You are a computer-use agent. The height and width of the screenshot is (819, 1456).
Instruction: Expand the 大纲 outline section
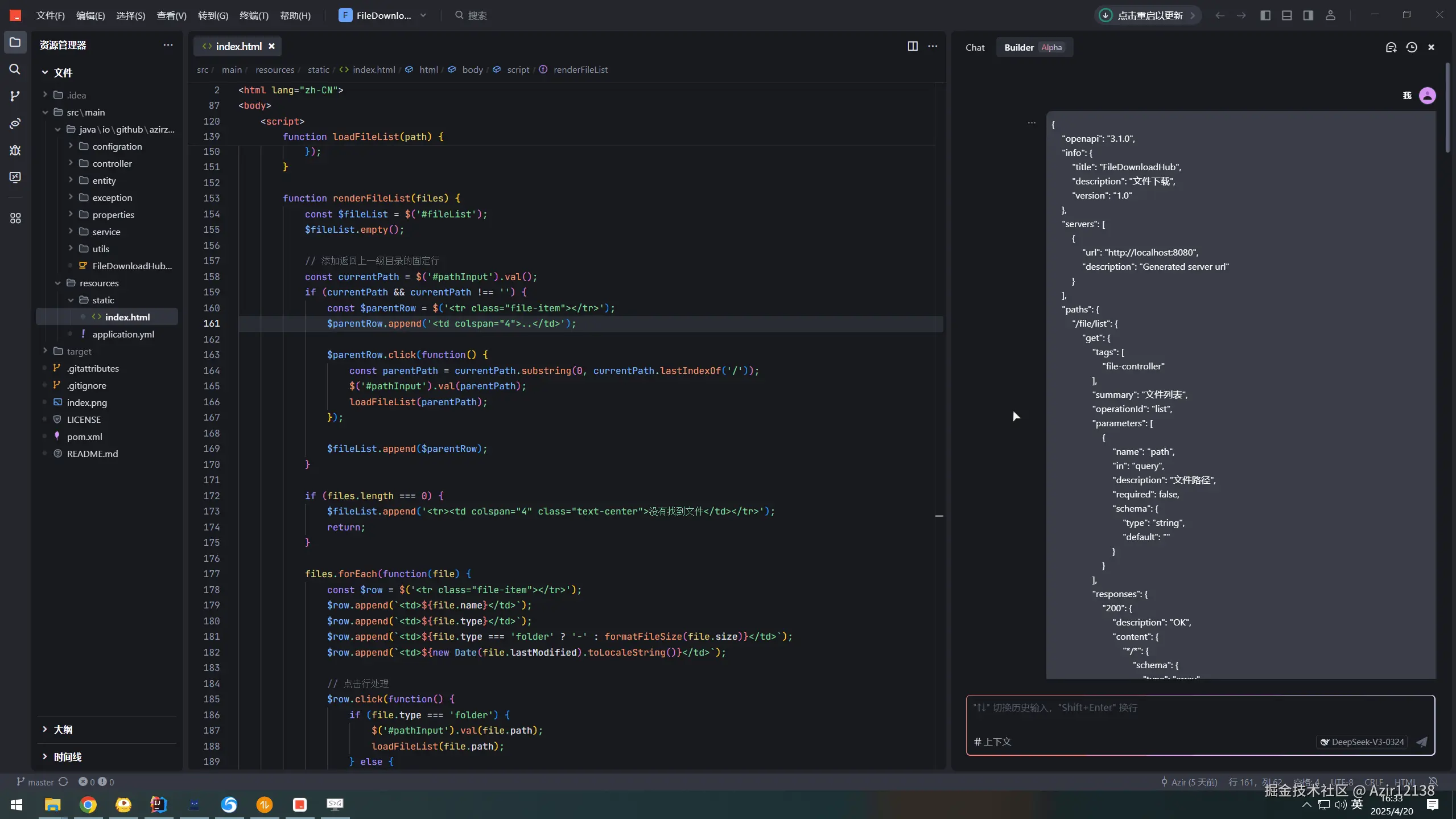pyautogui.click(x=63, y=730)
